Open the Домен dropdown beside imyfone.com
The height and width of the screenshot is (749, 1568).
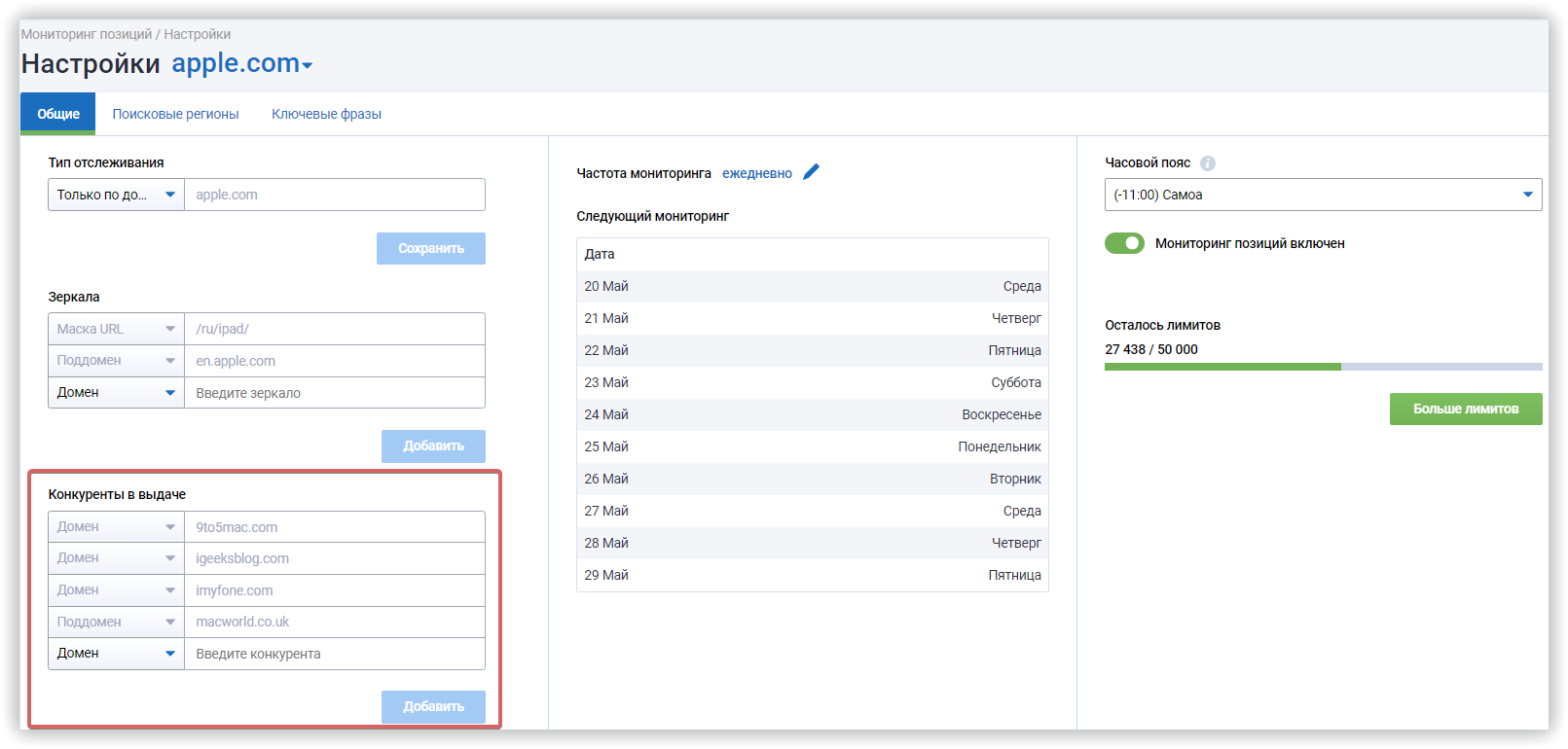tap(116, 590)
